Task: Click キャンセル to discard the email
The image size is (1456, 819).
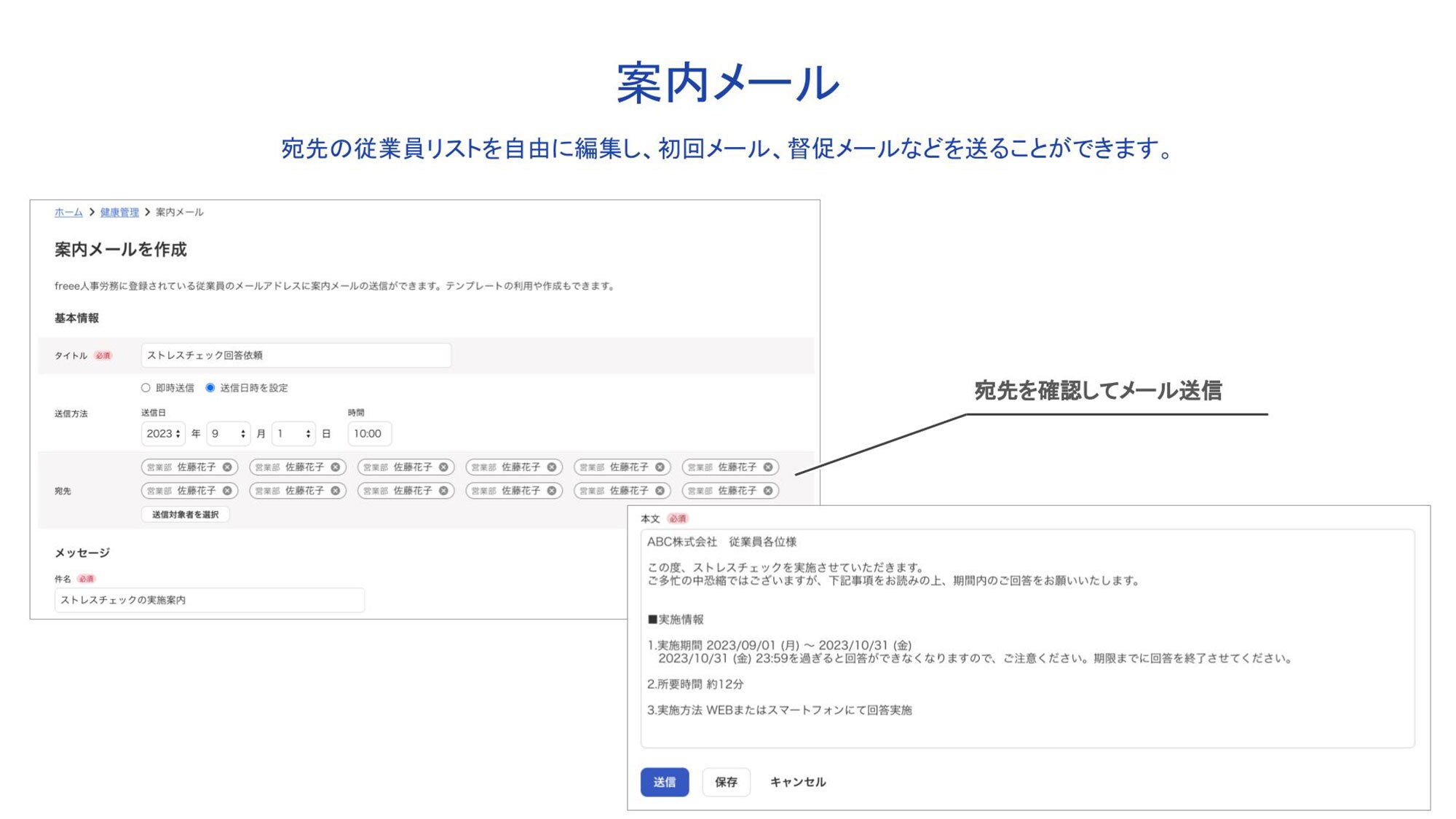Action: click(x=798, y=782)
